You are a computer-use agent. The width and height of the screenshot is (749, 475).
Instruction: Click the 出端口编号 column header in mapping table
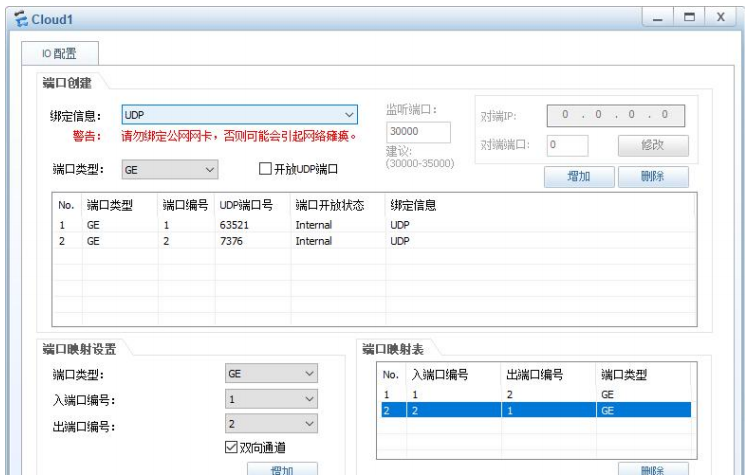pyautogui.click(x=548, y=375)
